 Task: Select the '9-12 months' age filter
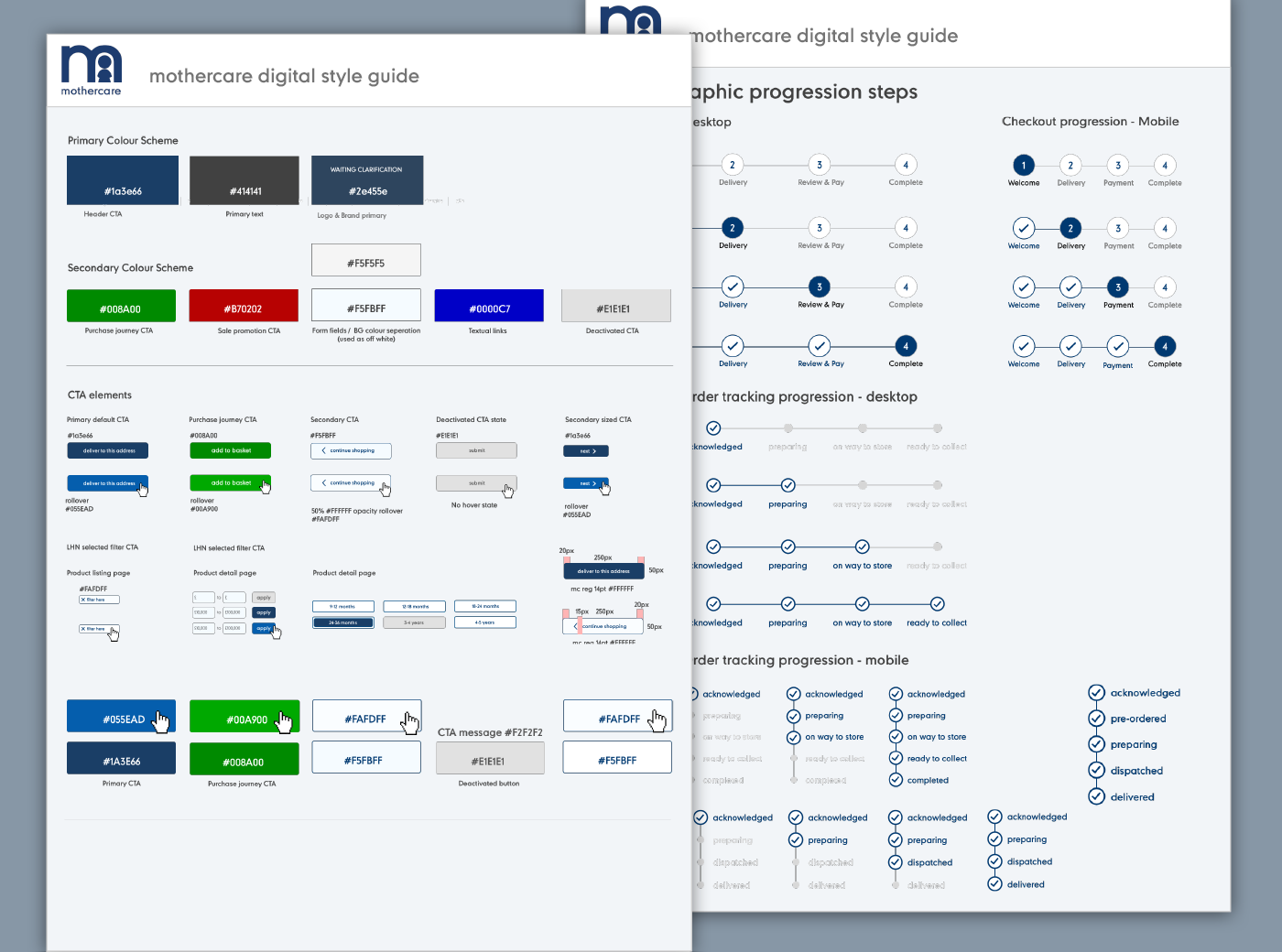coord(343,606)
